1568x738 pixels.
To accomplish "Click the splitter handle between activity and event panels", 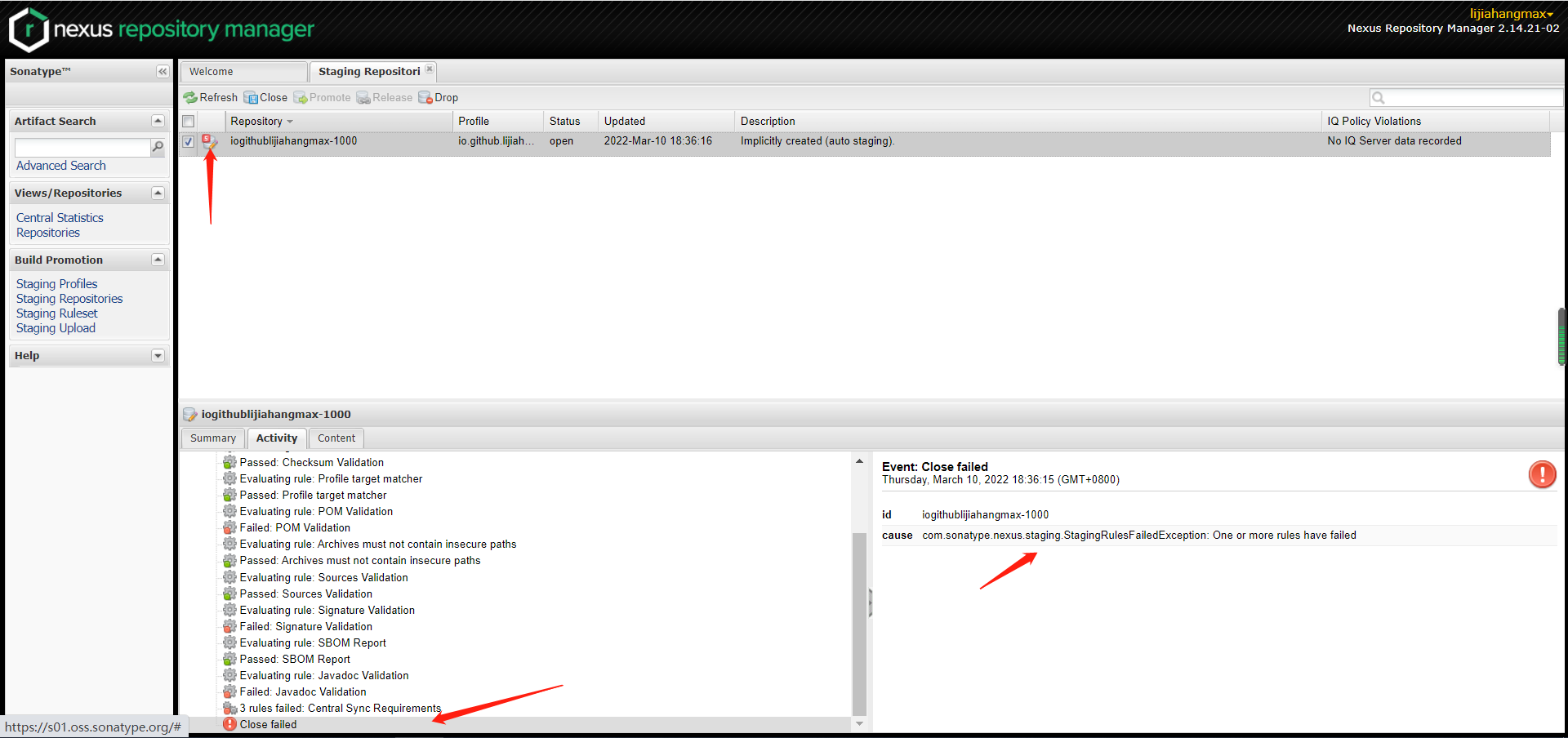I will (x=870, y=602).
